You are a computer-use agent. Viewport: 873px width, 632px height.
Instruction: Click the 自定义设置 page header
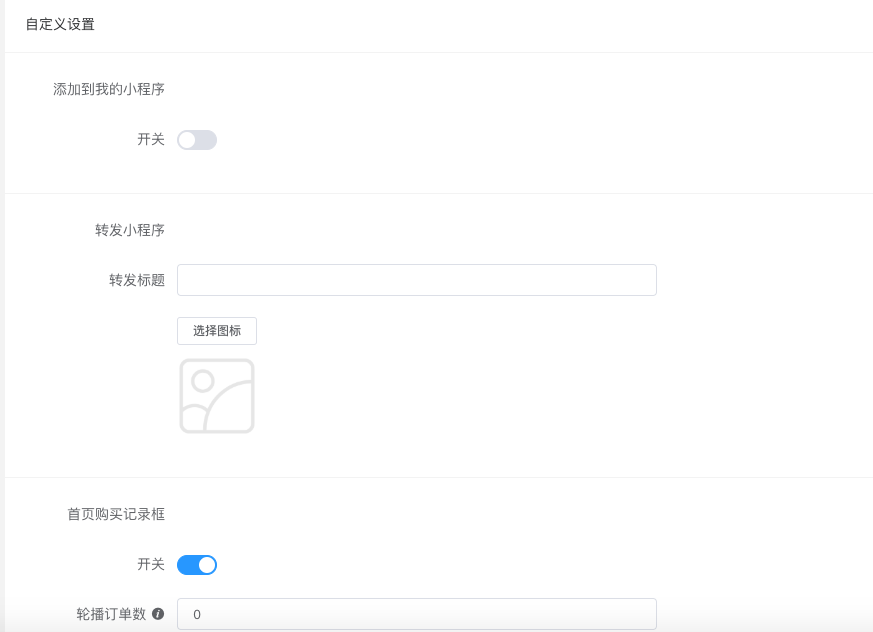pyautogui.click(x=60, y=25)
